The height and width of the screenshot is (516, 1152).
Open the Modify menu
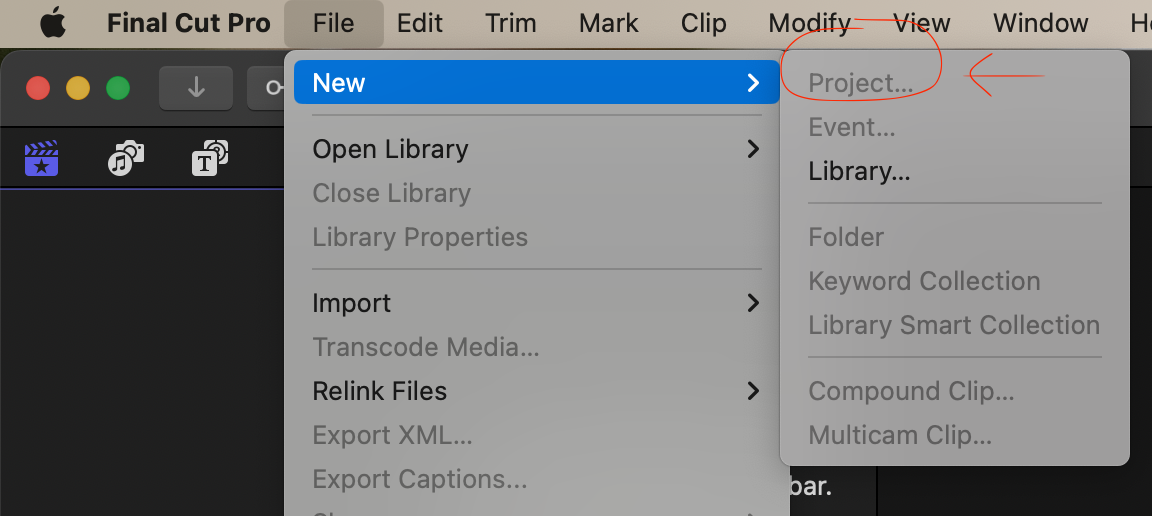click(x=809, y=23)
